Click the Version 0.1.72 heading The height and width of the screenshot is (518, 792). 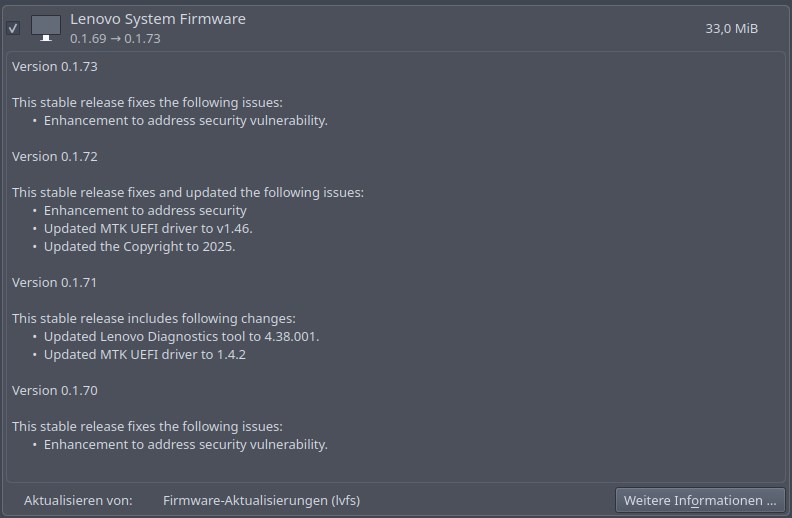[54, 156]
